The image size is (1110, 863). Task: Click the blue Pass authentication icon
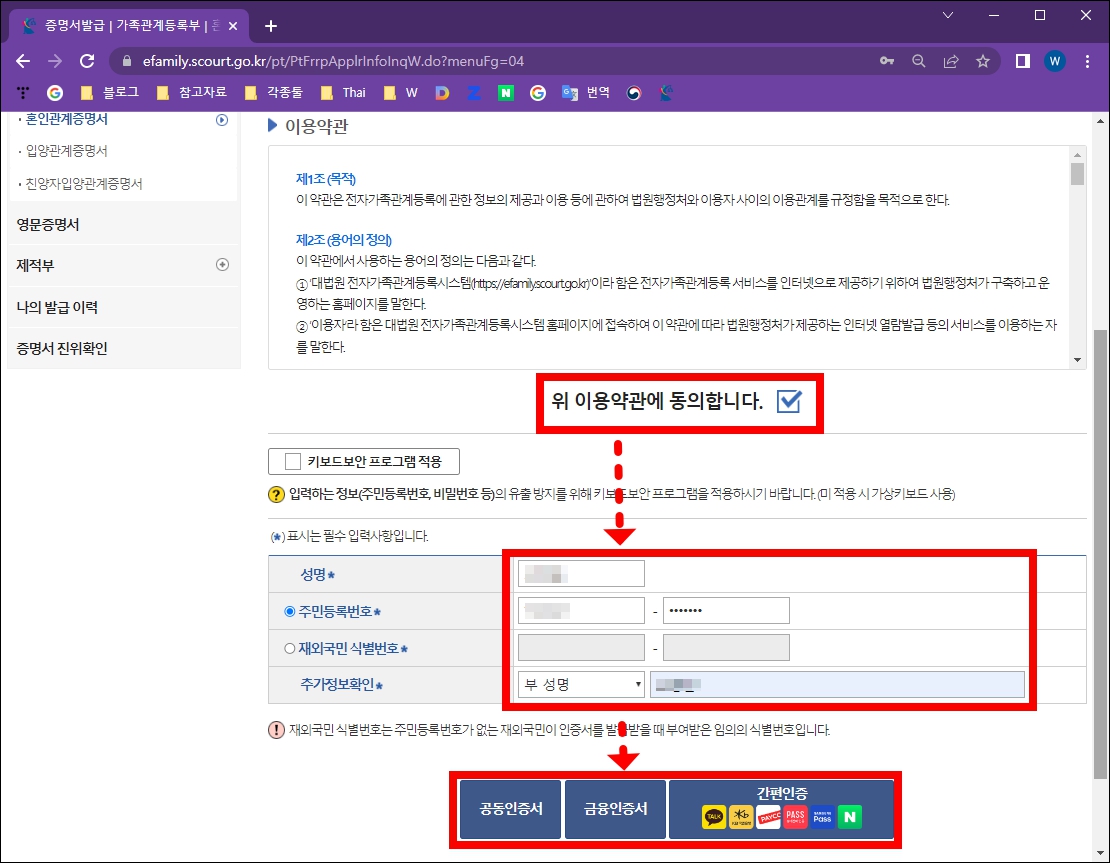click(822, 815)
